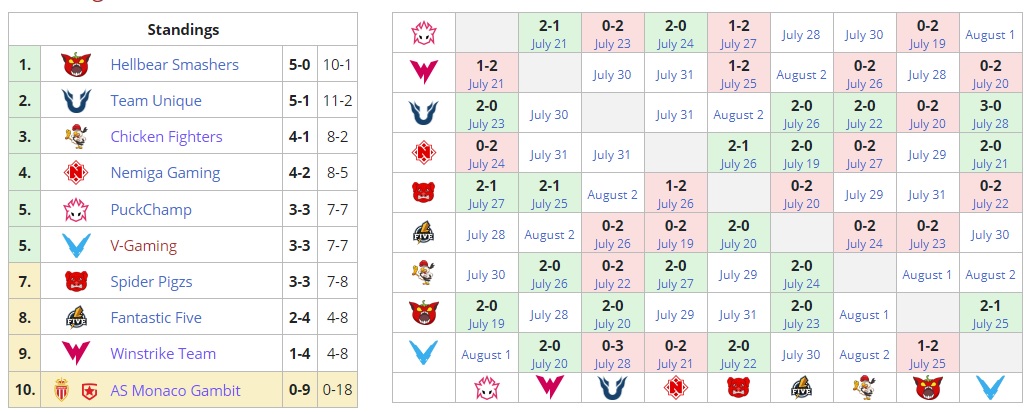Click the Spider Pigzs logo in standings
This screenshot has width=1031, height=414.
pyautogui.click(x=76, y=282)
